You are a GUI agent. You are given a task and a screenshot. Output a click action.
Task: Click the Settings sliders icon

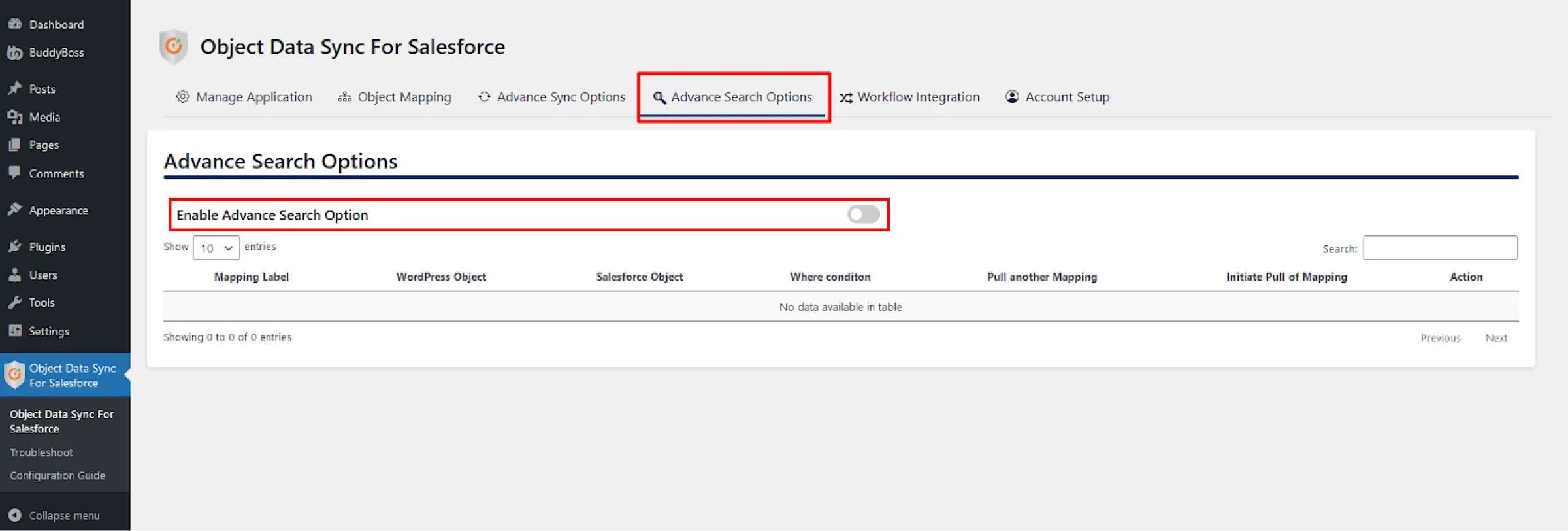pos(14,331)
